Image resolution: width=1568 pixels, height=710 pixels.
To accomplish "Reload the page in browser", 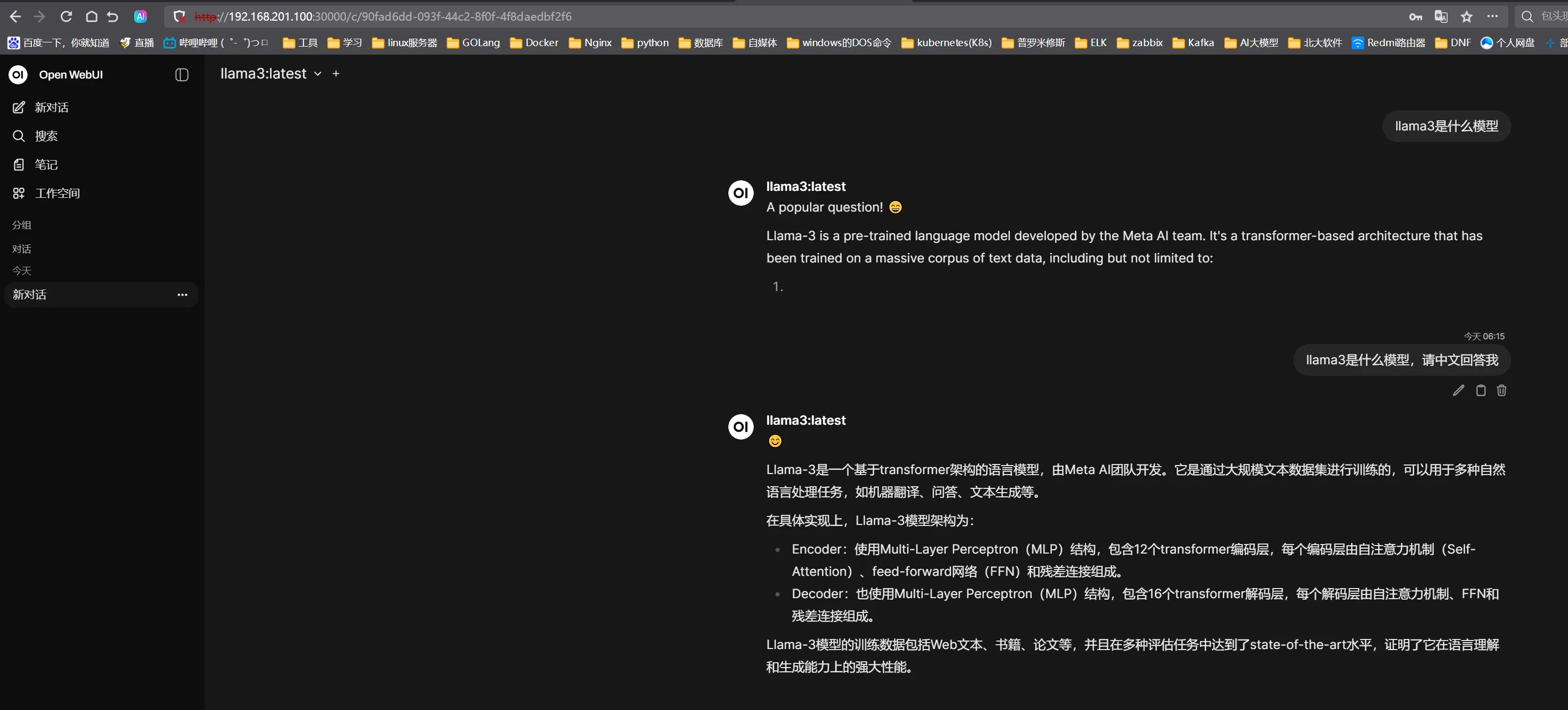I will click(x=66, y=16).
